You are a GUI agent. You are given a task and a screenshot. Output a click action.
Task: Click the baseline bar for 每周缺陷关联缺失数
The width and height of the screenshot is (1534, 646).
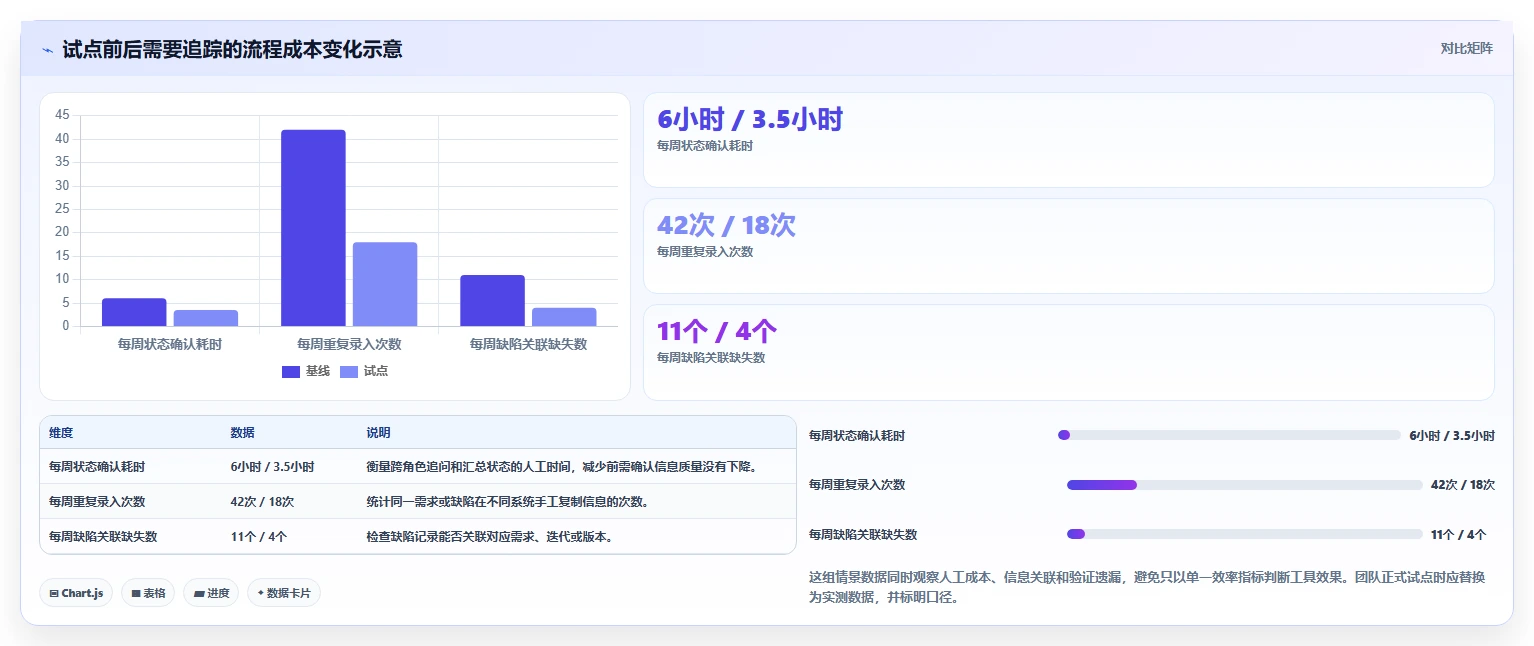pos(492,300)
